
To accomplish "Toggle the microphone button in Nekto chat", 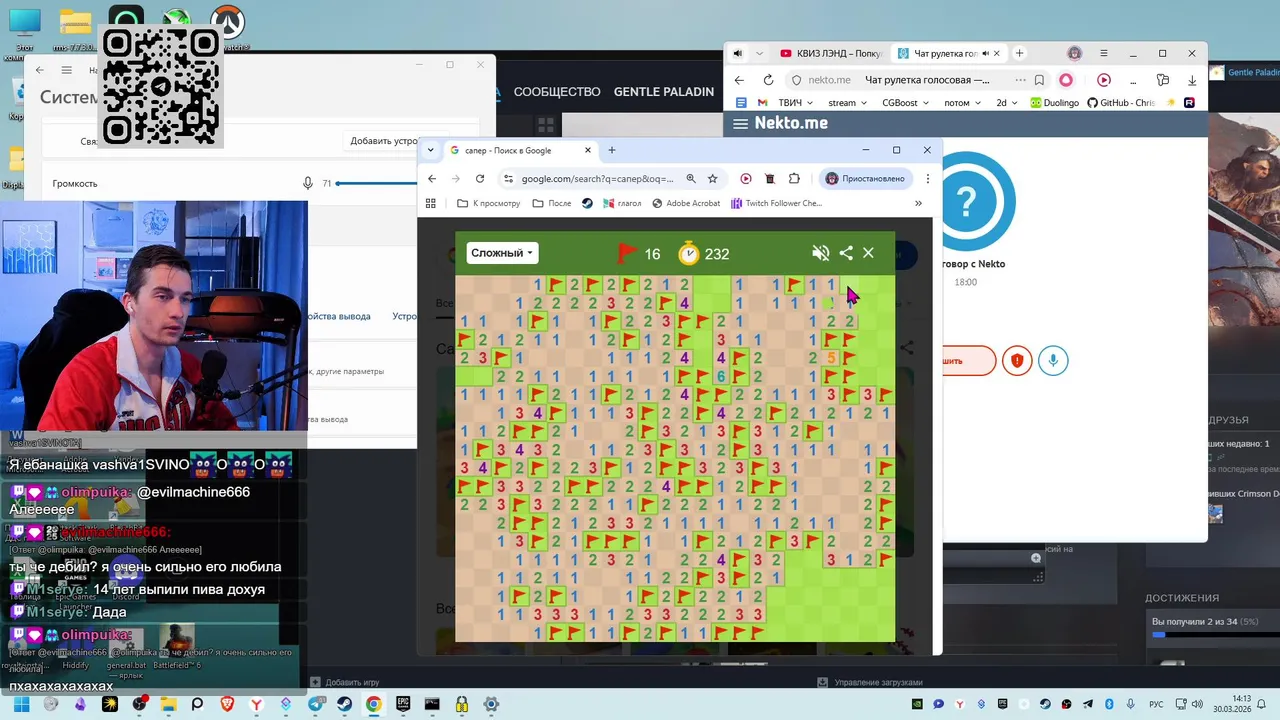I will [1053, 361].
